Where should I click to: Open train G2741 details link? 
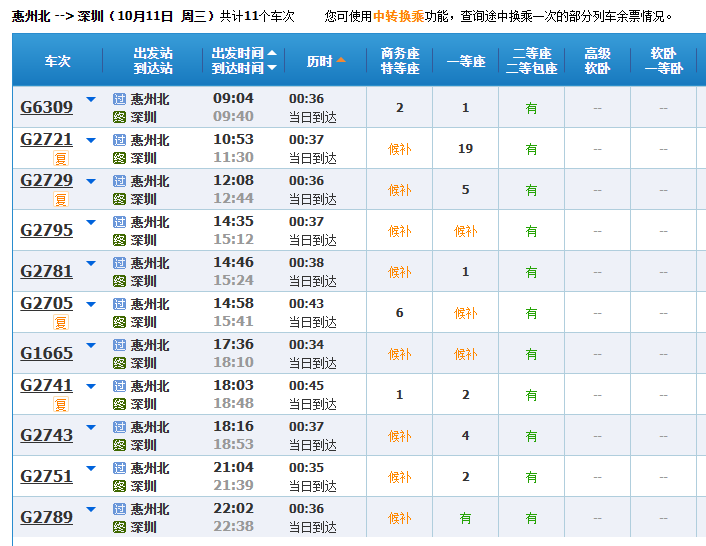pyautogui.click(x=46, y=385)
